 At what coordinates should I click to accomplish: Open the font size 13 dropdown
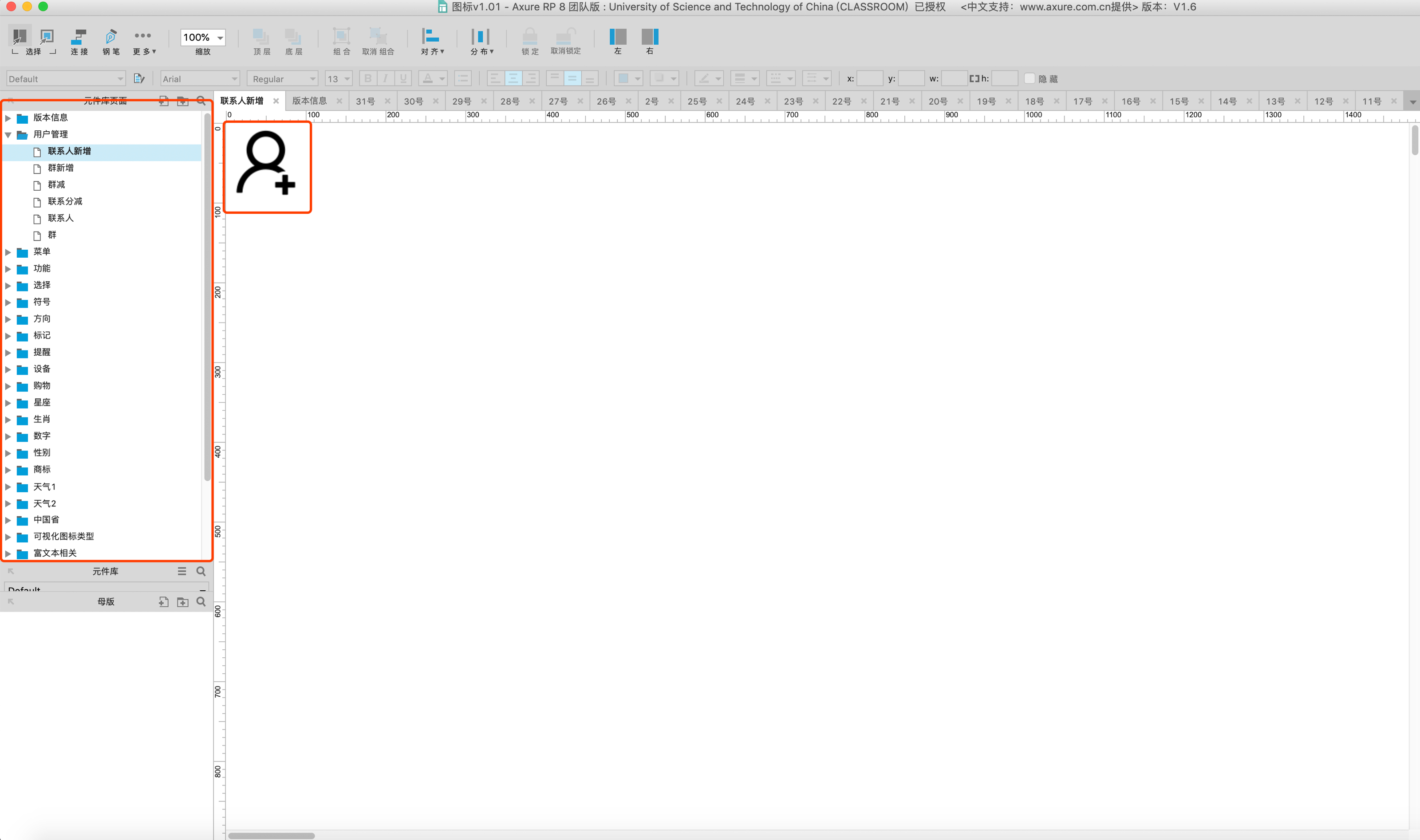[x=338, y=79]
